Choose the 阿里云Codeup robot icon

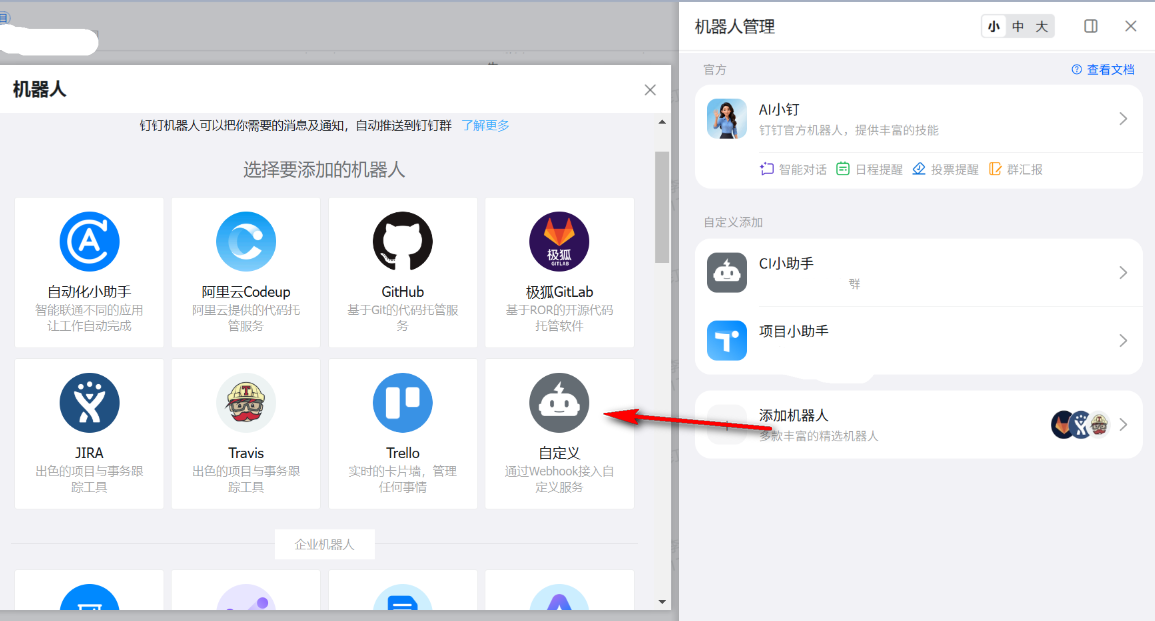click(x=246, y=242)
